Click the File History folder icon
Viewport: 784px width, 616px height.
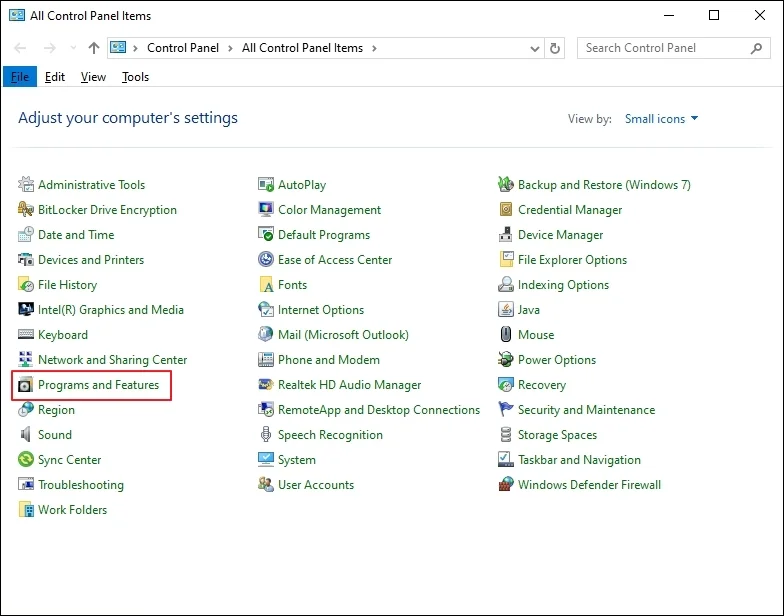point(26,284)
